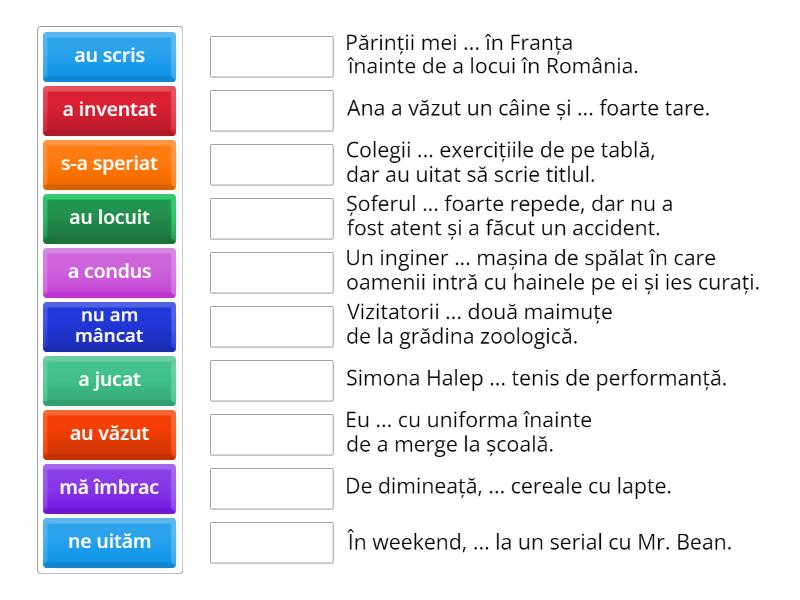Select the green 'au locuit' answer tile
This screenshot has width=800, height=600.
(109, 218)
